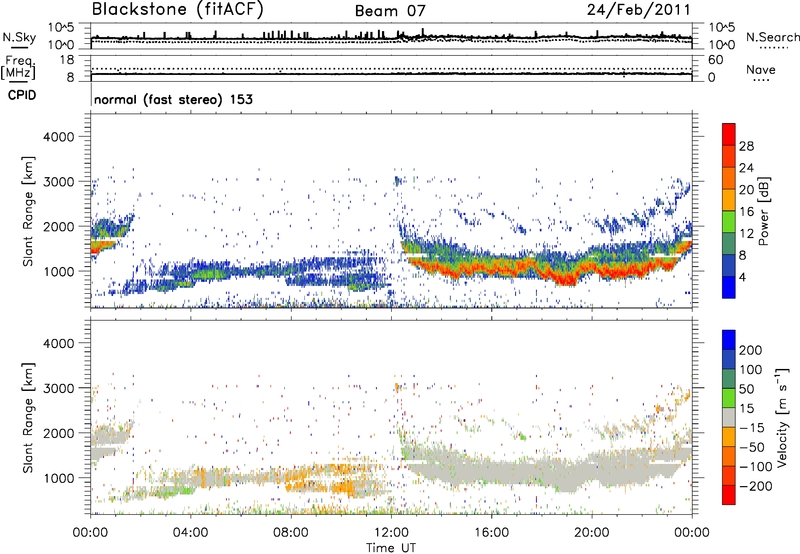Viewport: 800px width, 554px height.
Task: Click the 16:00 time axis tick label
Action: 491,533
